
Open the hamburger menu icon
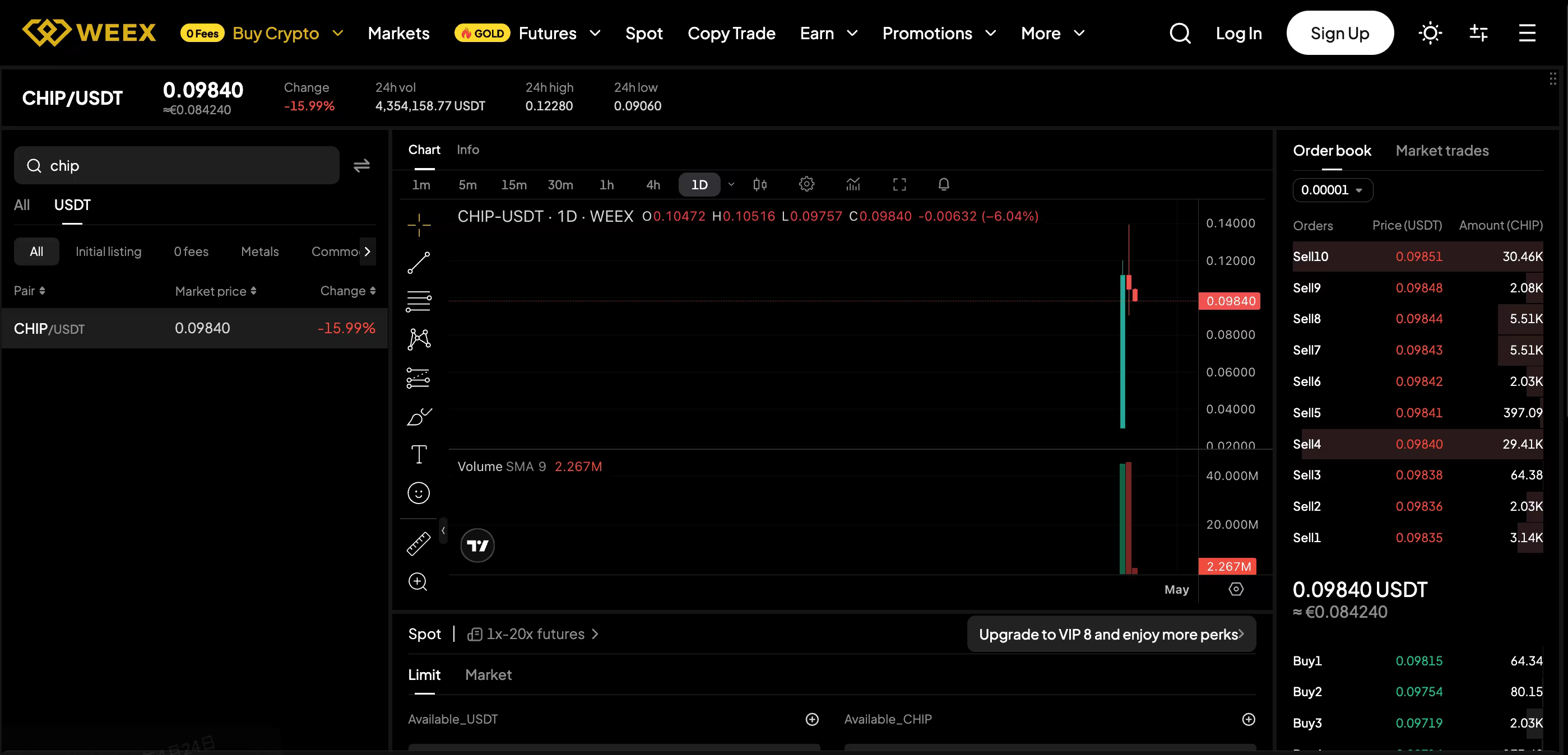coord(1527,33)
